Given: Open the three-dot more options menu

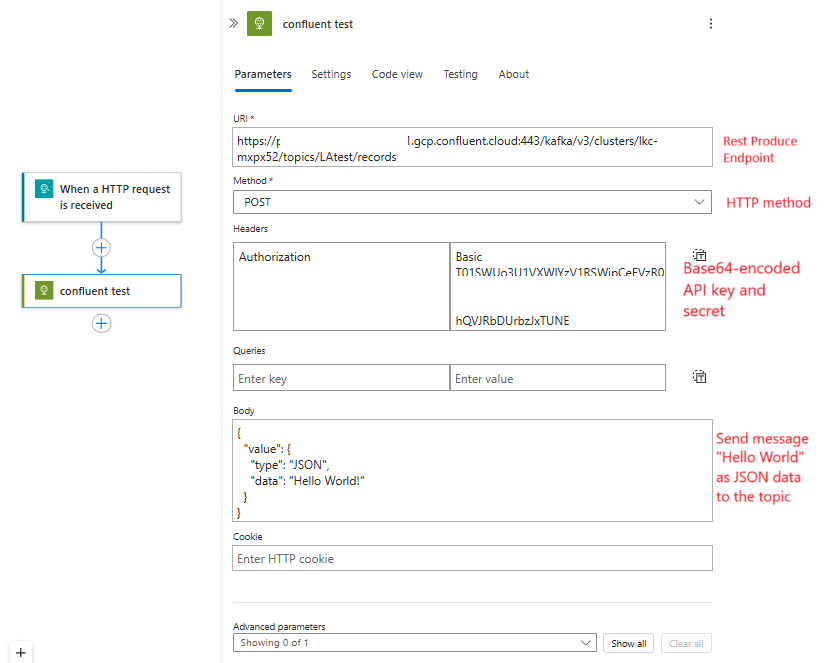Looking at the screenshot, I should 710,23.
